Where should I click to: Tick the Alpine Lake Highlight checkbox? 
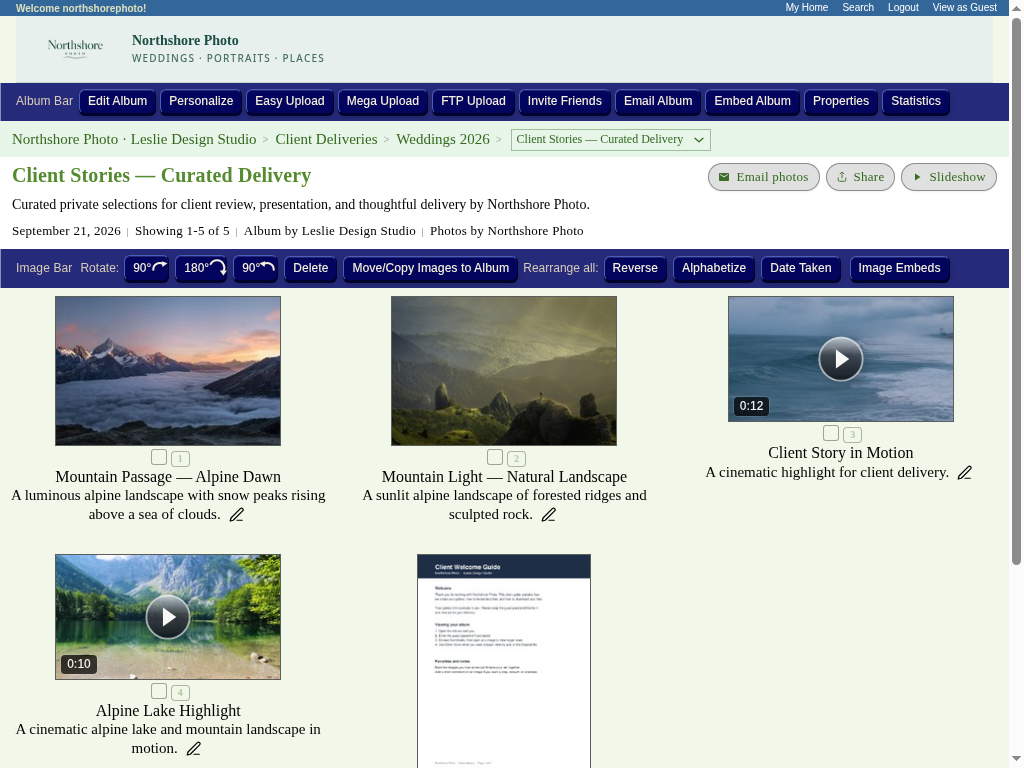159,690
